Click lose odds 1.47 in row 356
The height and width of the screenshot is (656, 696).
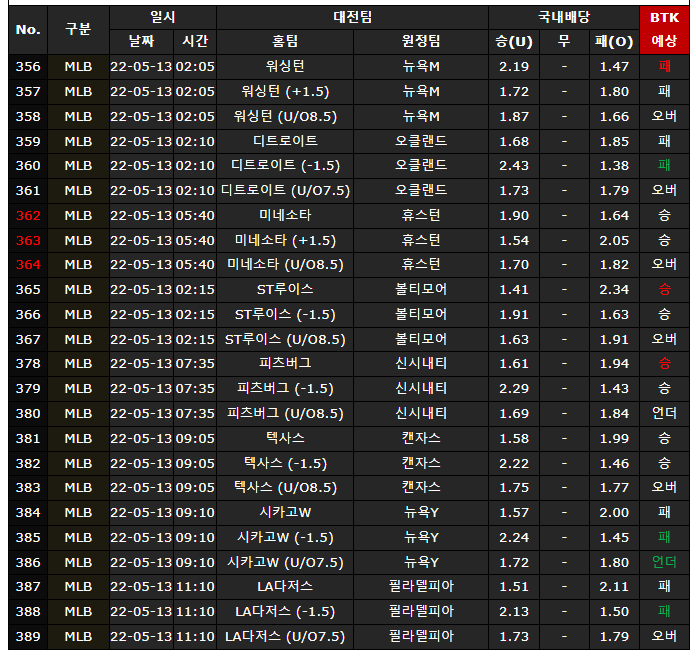click(x=614, y=67)
